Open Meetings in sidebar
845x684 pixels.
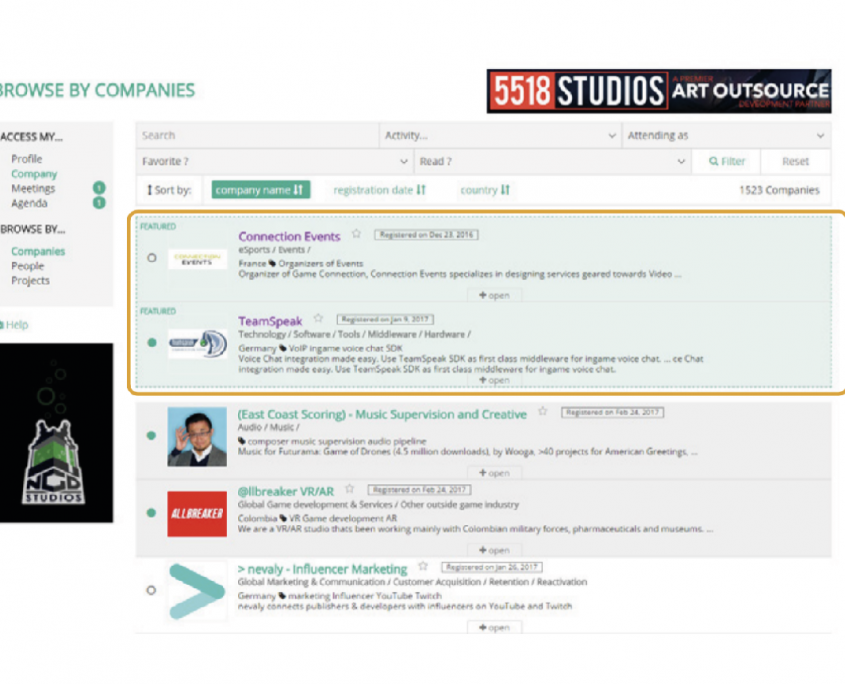click(33, 188)
